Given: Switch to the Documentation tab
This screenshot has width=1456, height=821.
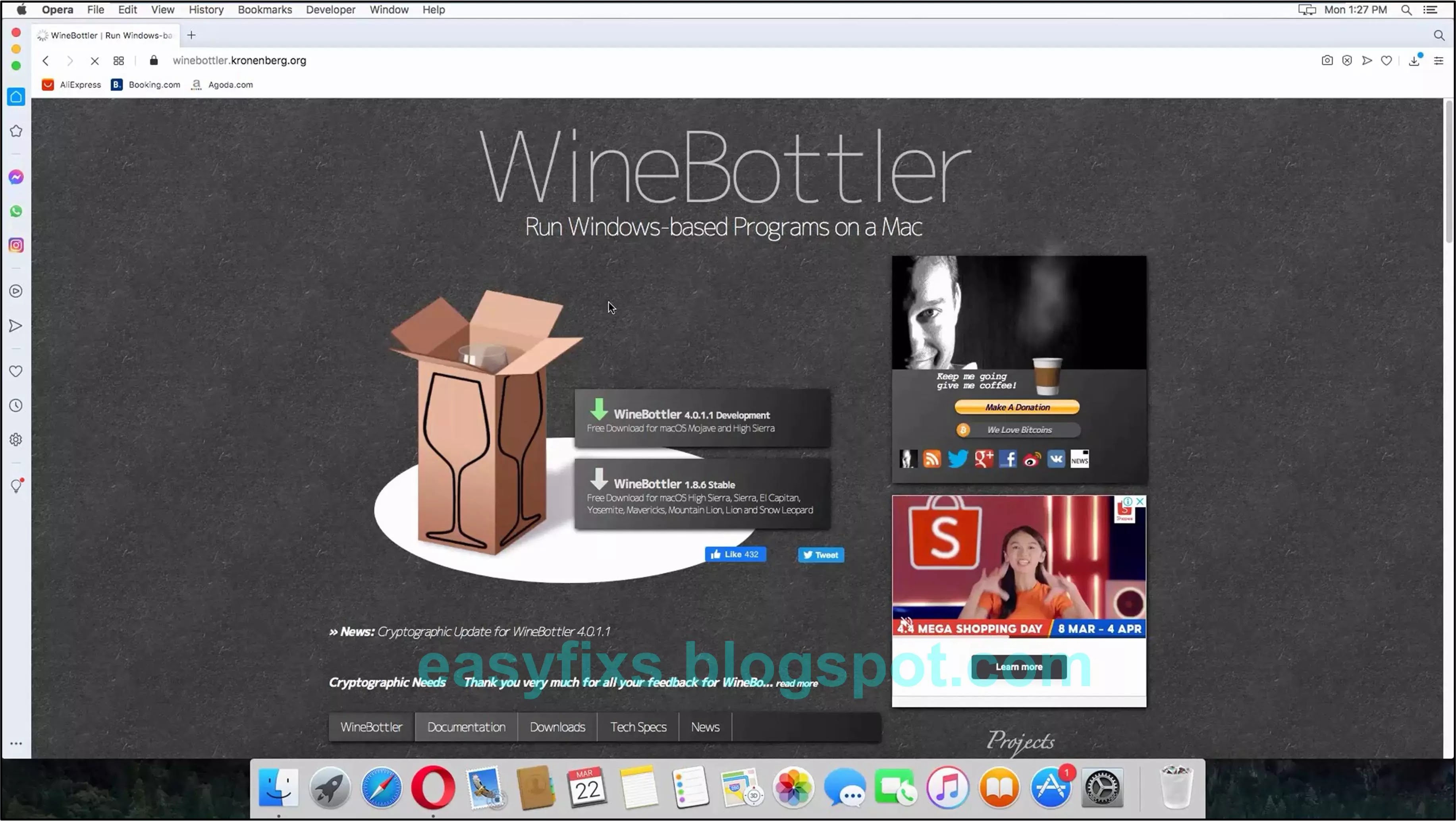Looking at the screenshot, I should (466, 726).
